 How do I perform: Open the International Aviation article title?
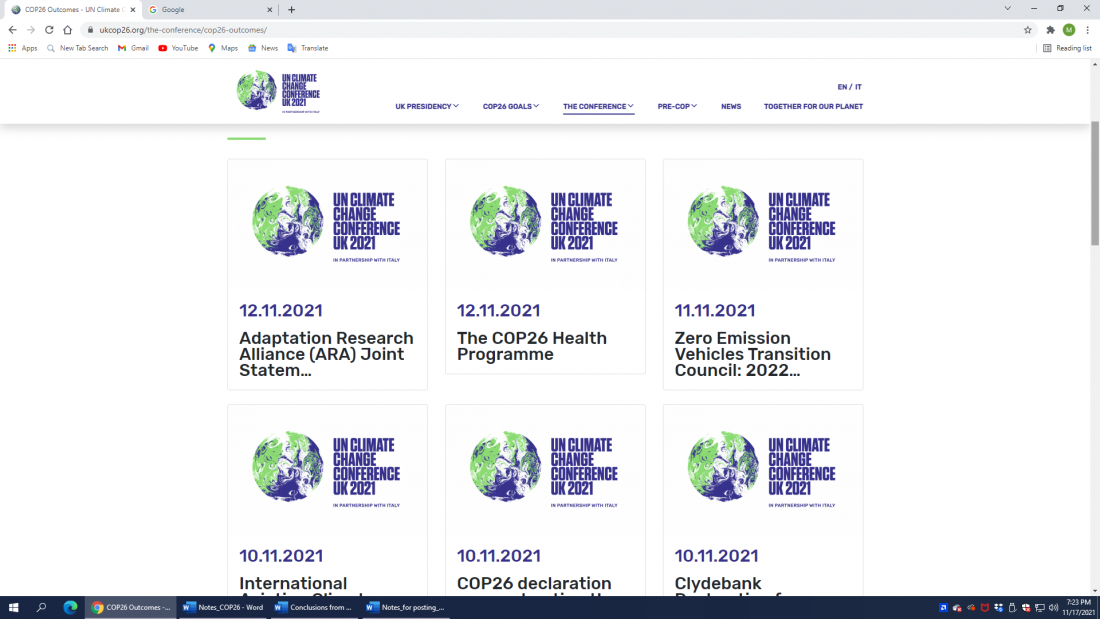[x=302, y=588]
